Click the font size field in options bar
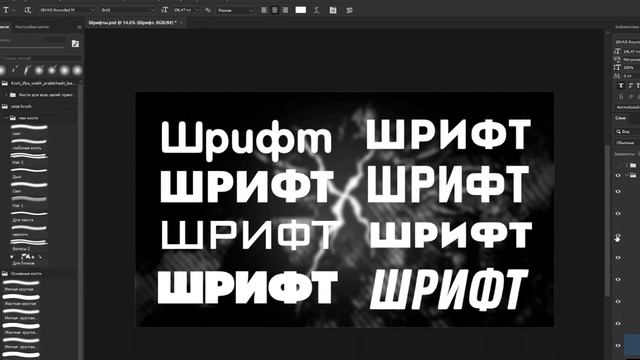Screen dimensions: 640x360 tap(182, 10)
